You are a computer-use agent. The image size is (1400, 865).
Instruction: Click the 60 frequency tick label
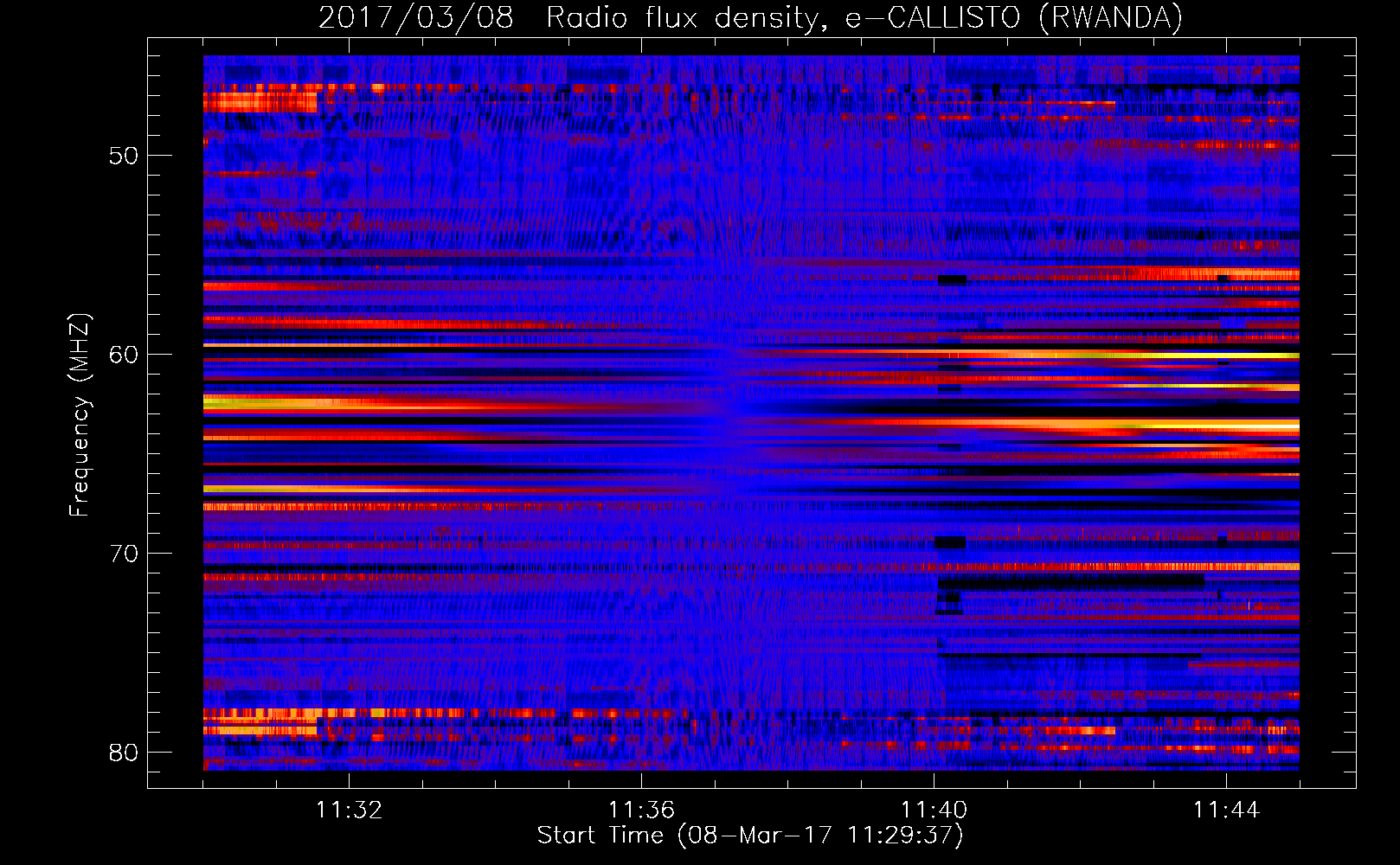point(124,355)
